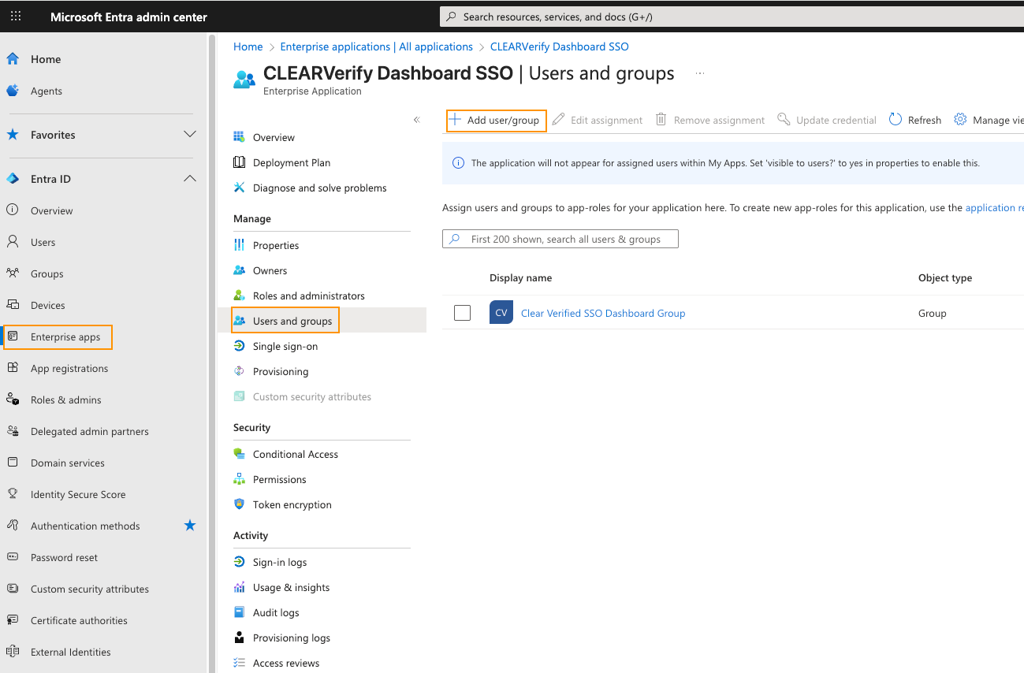This screenshot has width=1024, height=673.
Task: Open Permissions under Security
Action: click(x=280, y=479)
